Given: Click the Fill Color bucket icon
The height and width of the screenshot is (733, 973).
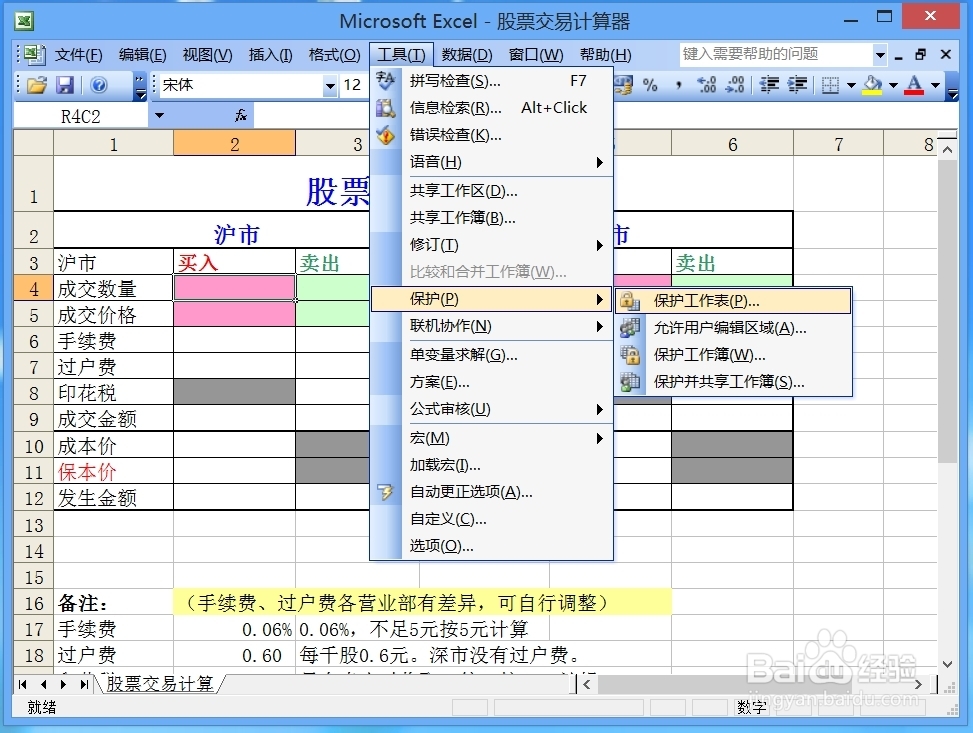Looking at the screenshot, I should 872,85.
